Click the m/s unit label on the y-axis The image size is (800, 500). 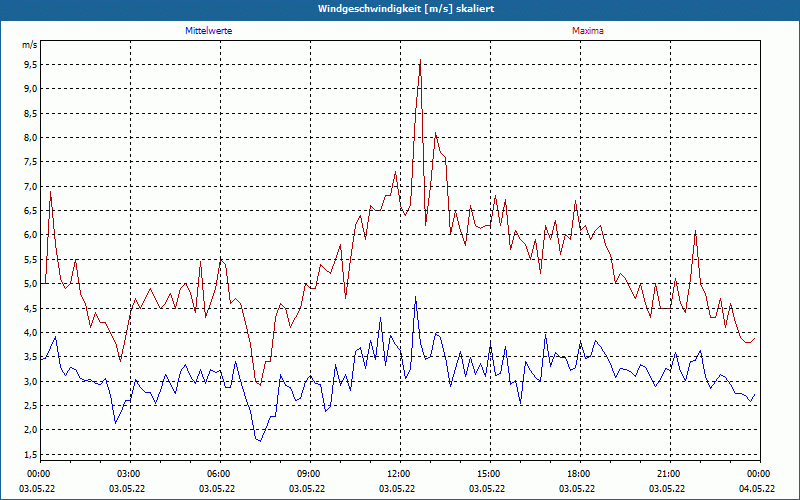30,45
